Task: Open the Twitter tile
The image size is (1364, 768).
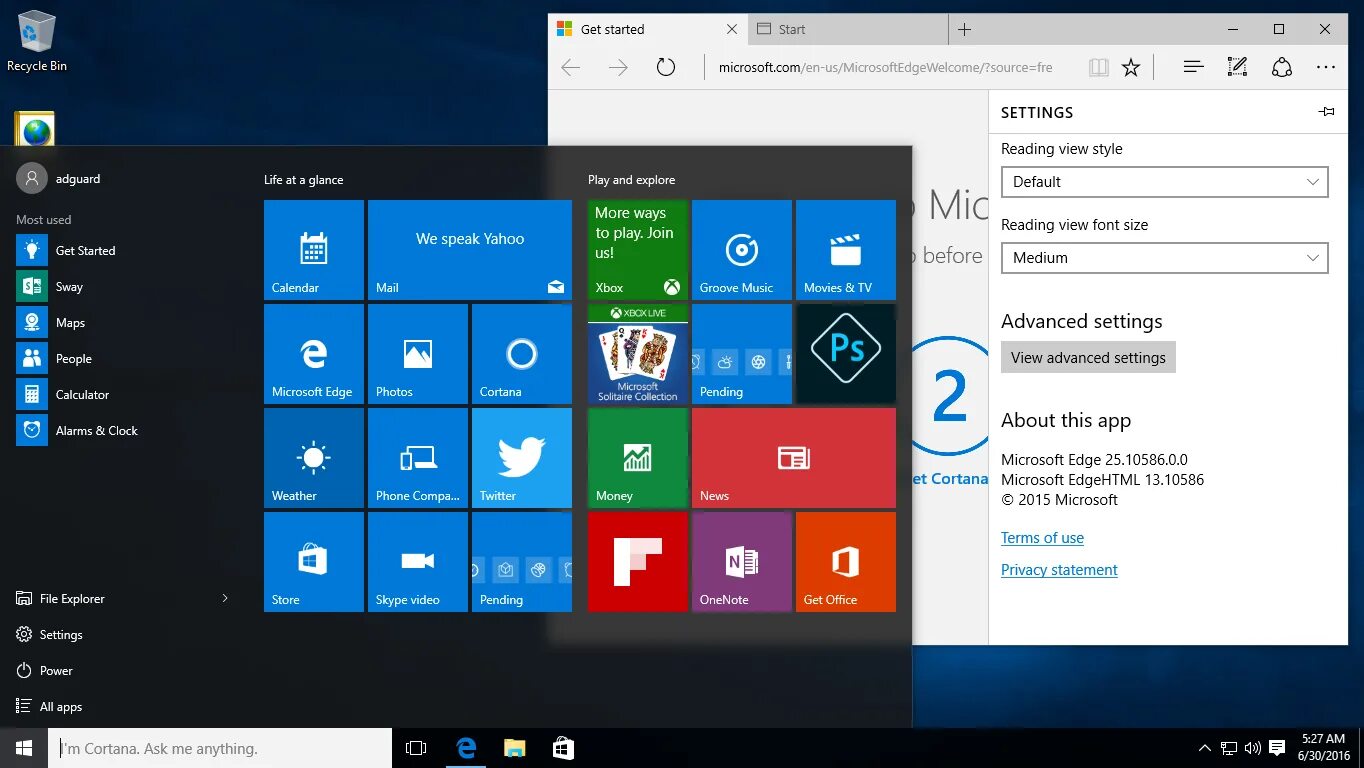Action: [x=522, y=458]
